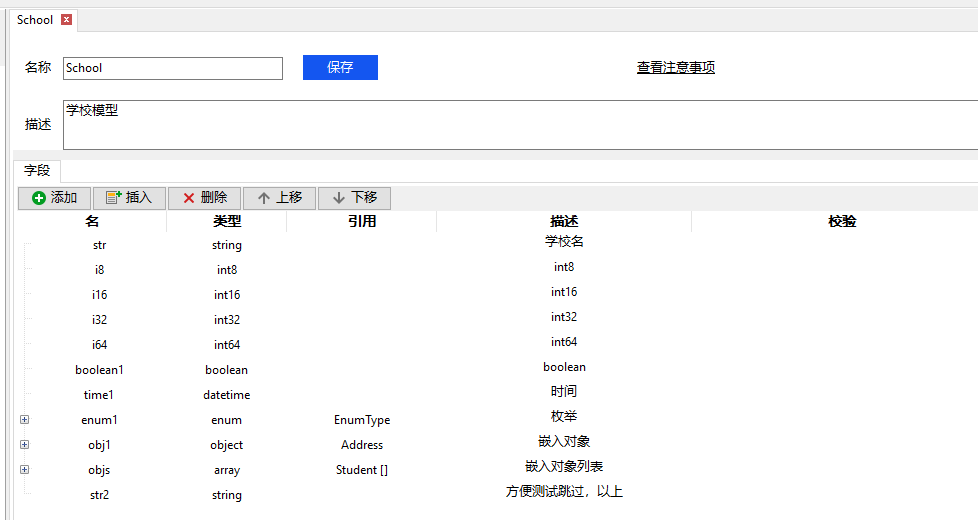Click the 描述 column header

click(564, 221)
